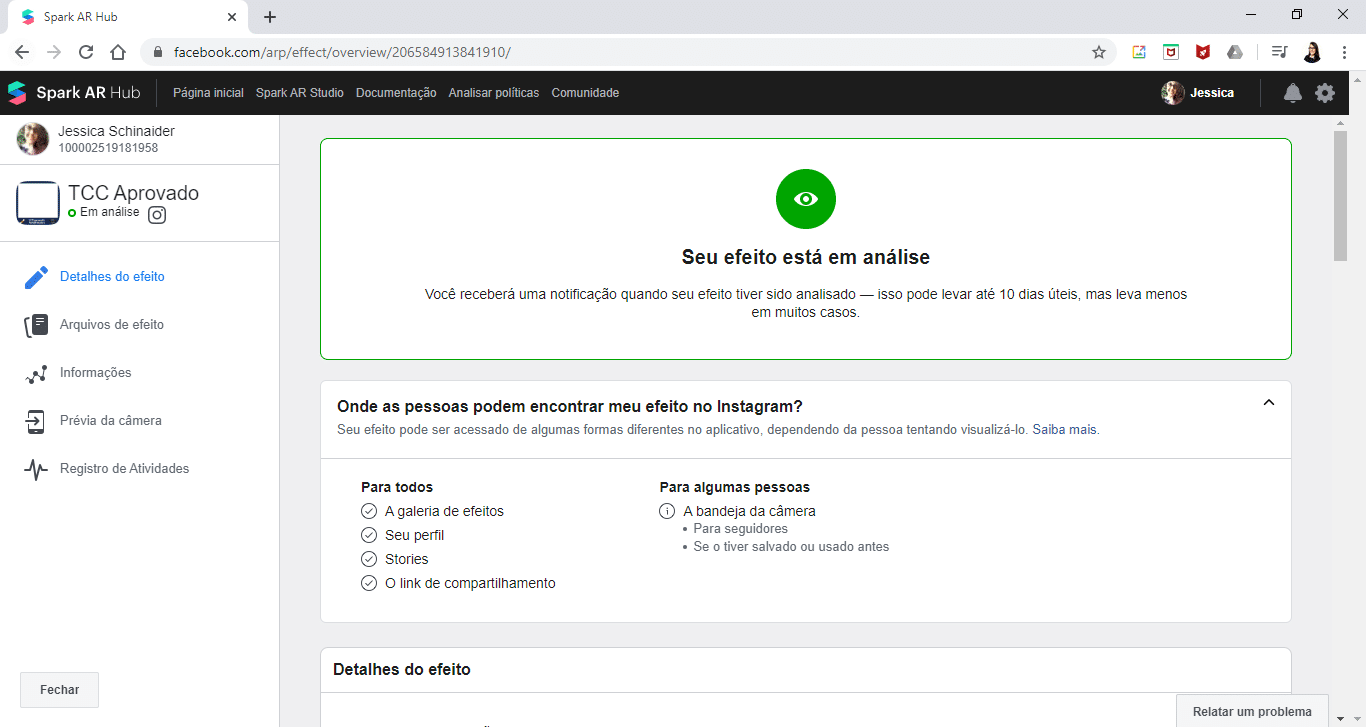Click the Fechar button

[60, 690]
